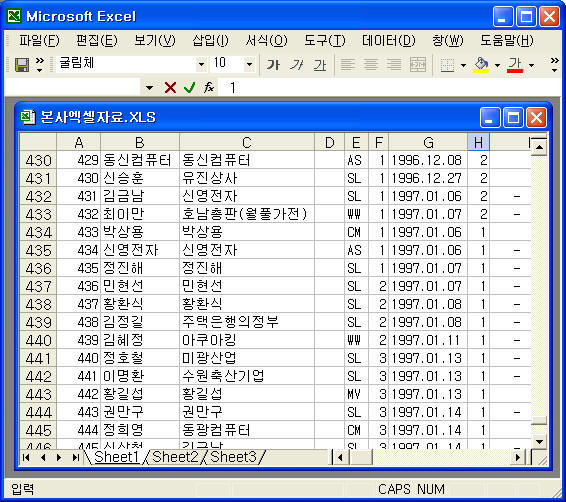Screen dimensions: 566x502
Task: Open Name Box dropdown arrow
Action: pyautogui.click(x=149, y=87)
